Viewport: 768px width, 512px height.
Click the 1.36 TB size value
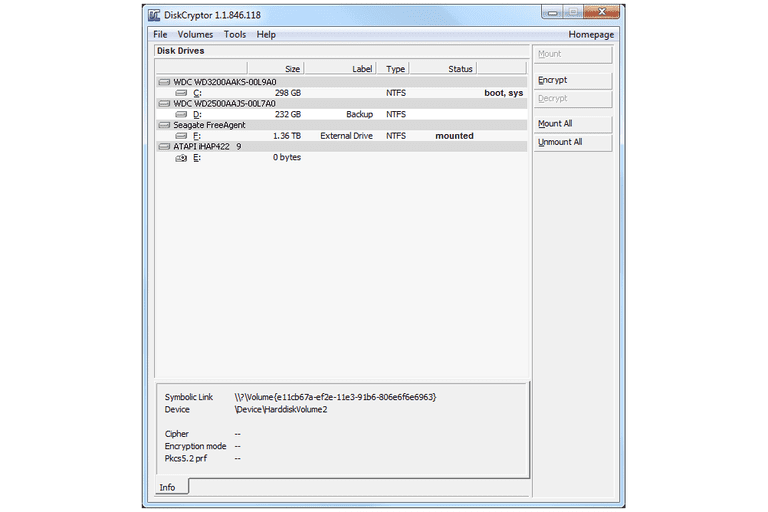pos(287,136)
